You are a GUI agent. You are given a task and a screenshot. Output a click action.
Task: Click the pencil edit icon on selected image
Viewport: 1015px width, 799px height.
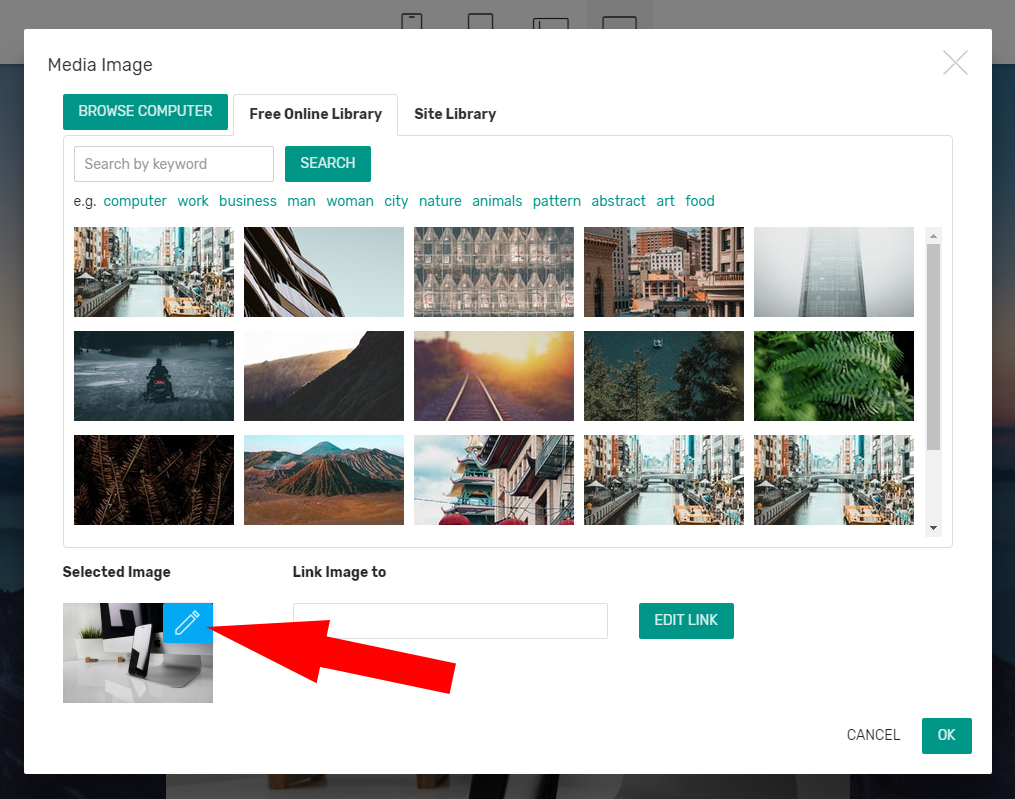click(x=187, y=623)
